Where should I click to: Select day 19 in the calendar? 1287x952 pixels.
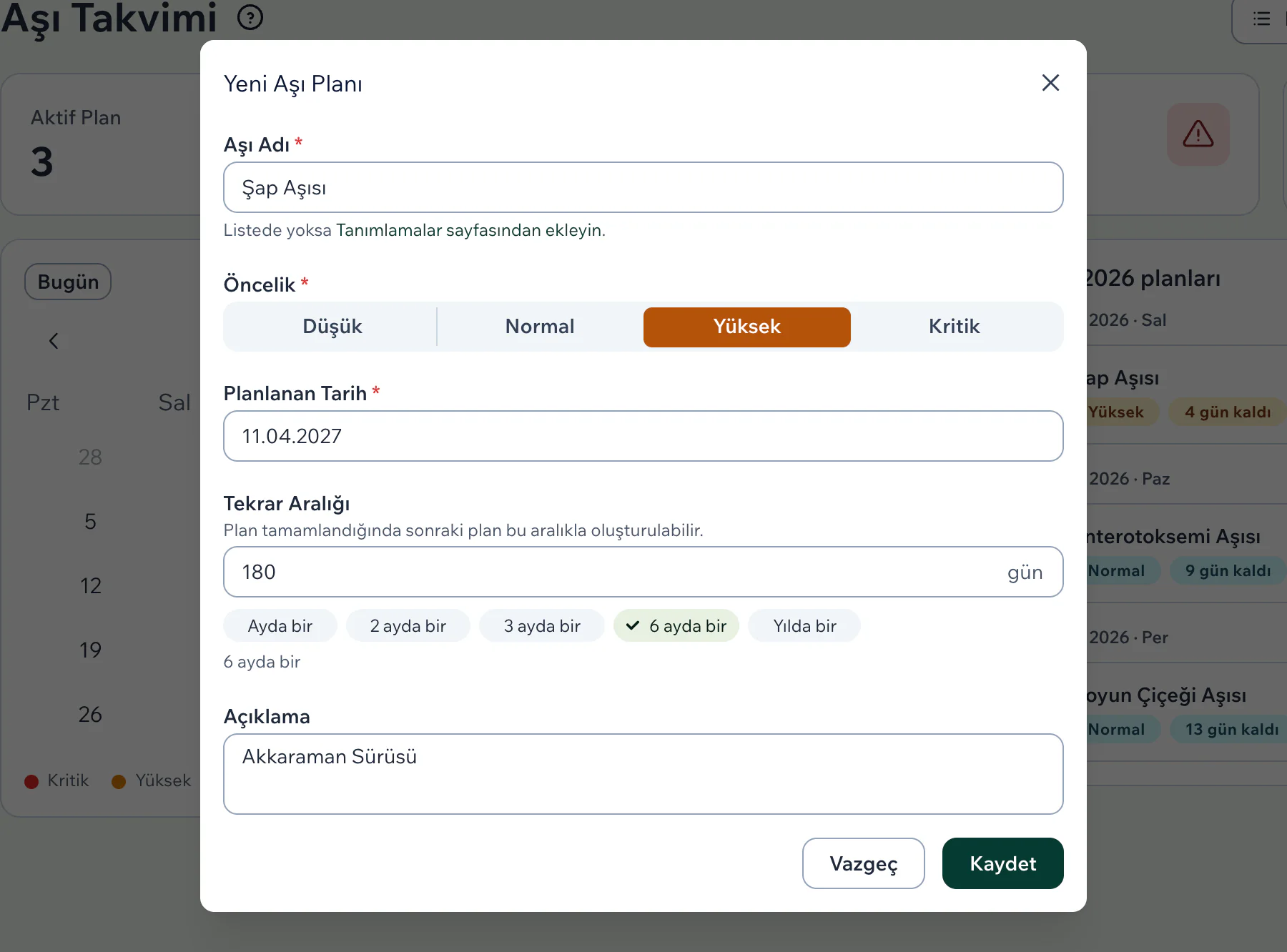pos(90,650)
